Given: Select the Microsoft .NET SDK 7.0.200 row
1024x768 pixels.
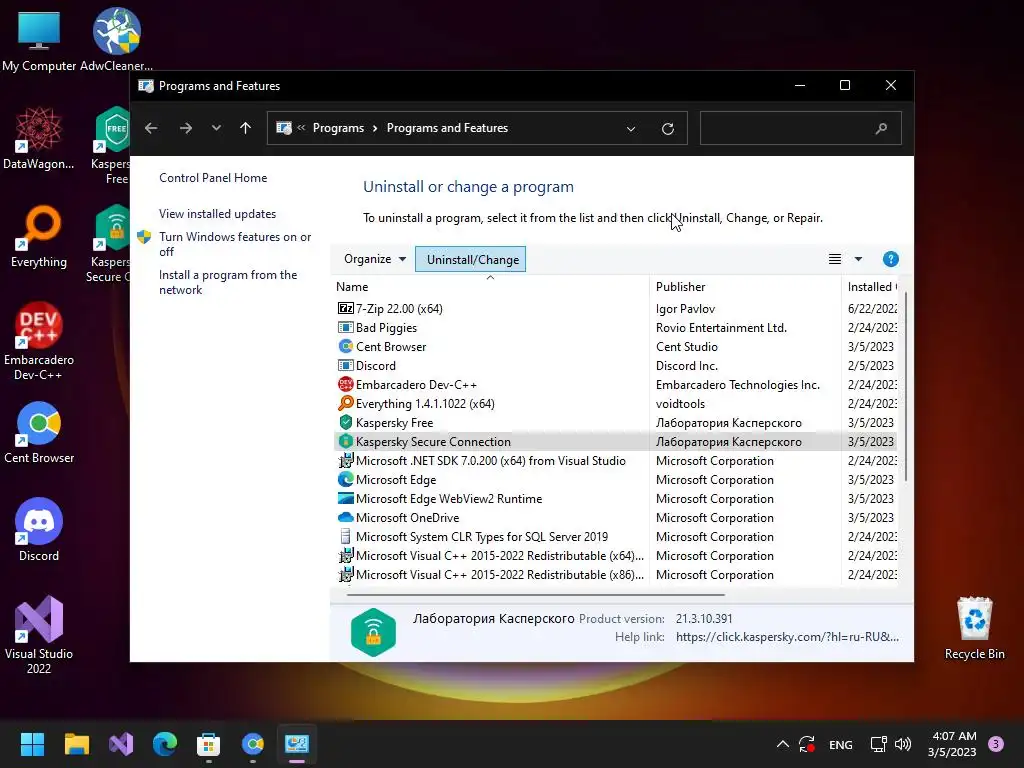Looking at the screenshot, I should click(615, 460).
